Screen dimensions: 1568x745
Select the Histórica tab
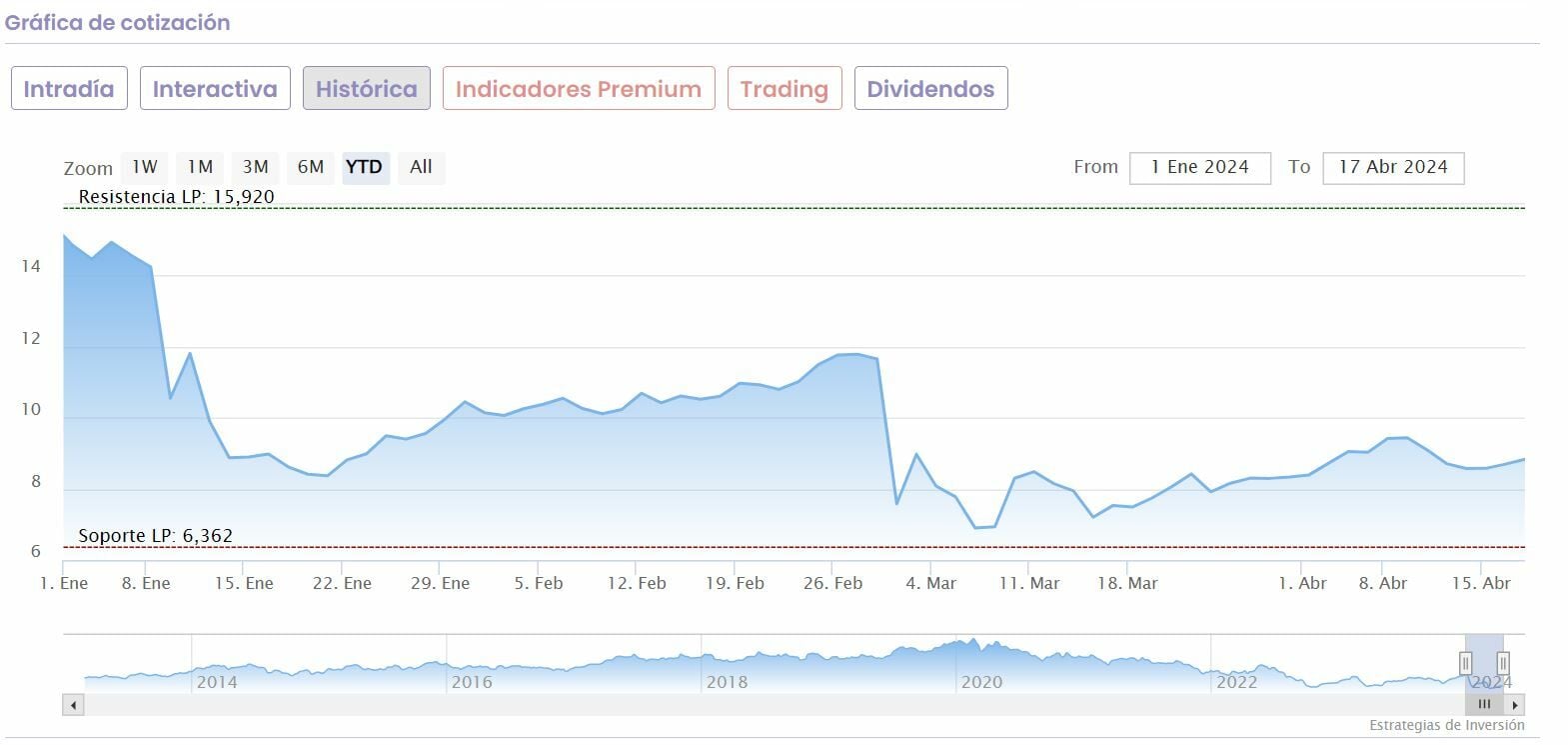coord(367,89)
